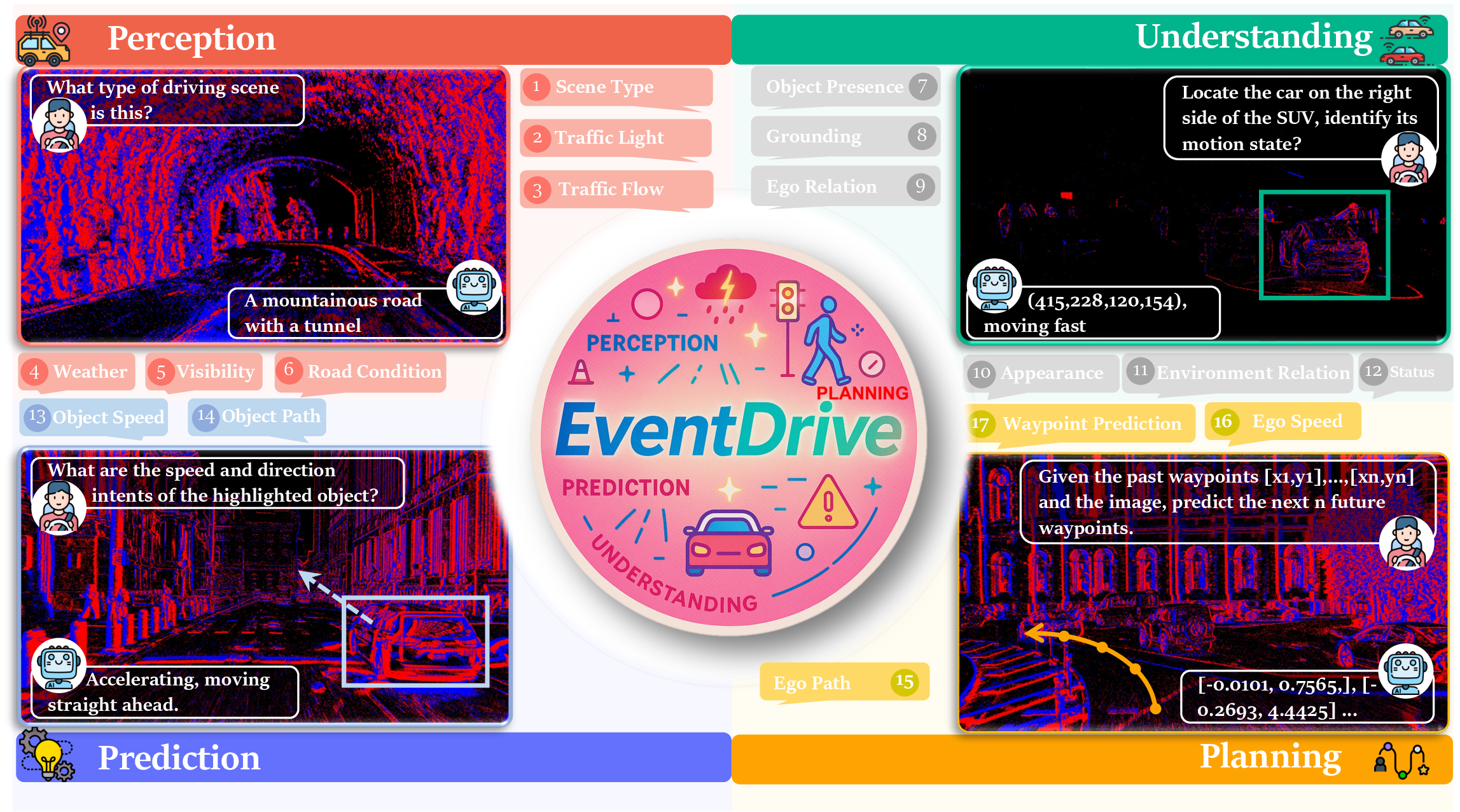Click 'Locate the car on the right' question

[1300, 118]
